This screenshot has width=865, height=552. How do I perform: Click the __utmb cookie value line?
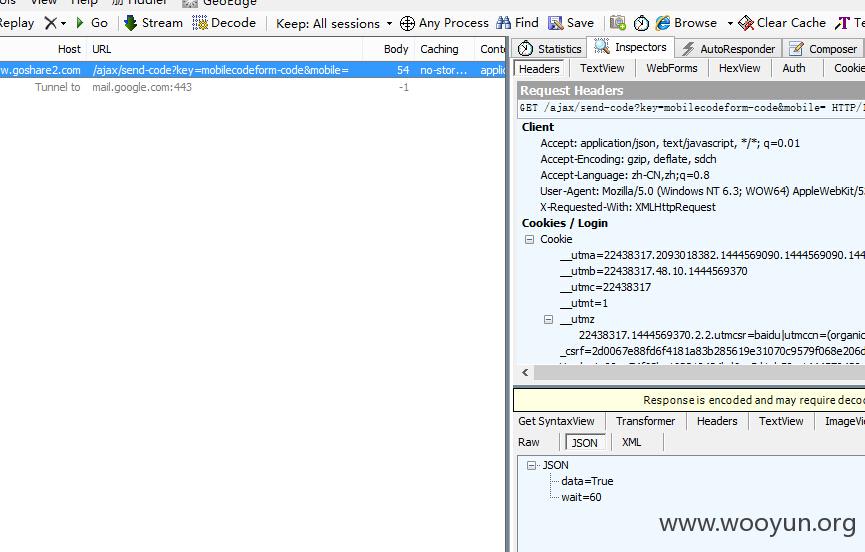coord(654,271)
